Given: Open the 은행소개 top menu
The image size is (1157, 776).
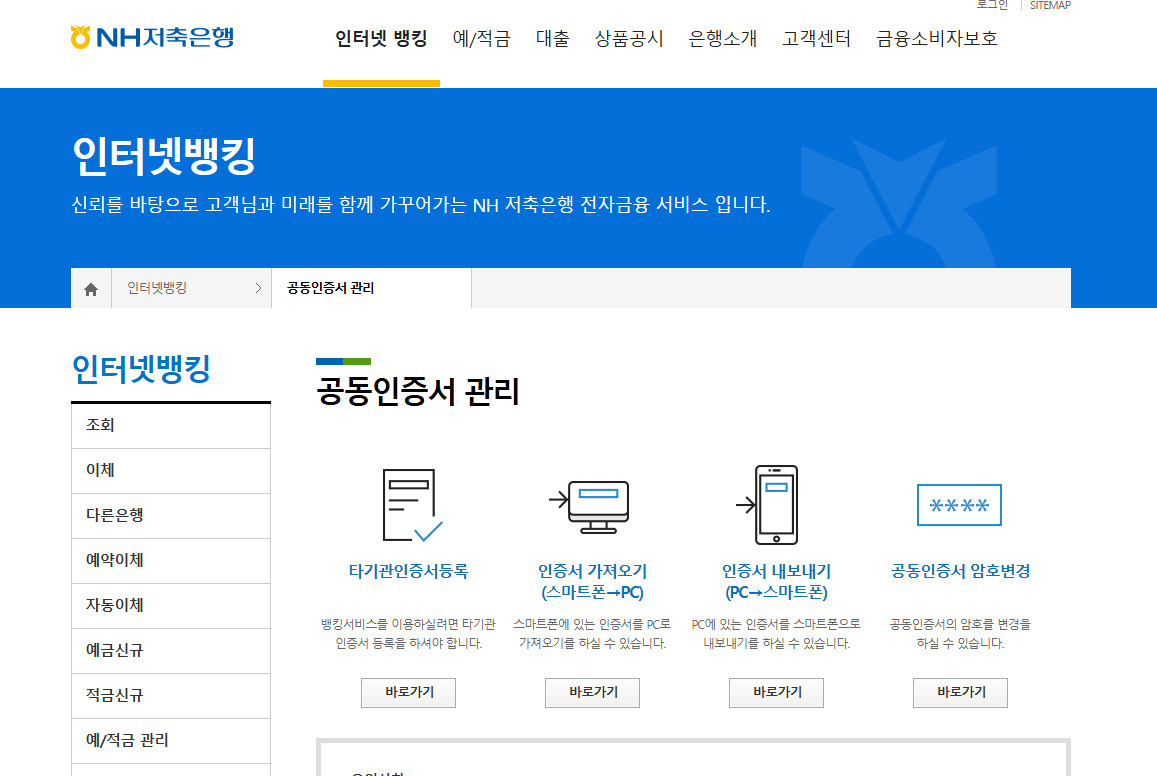Looking at the screenshot, I should point(723,38).
